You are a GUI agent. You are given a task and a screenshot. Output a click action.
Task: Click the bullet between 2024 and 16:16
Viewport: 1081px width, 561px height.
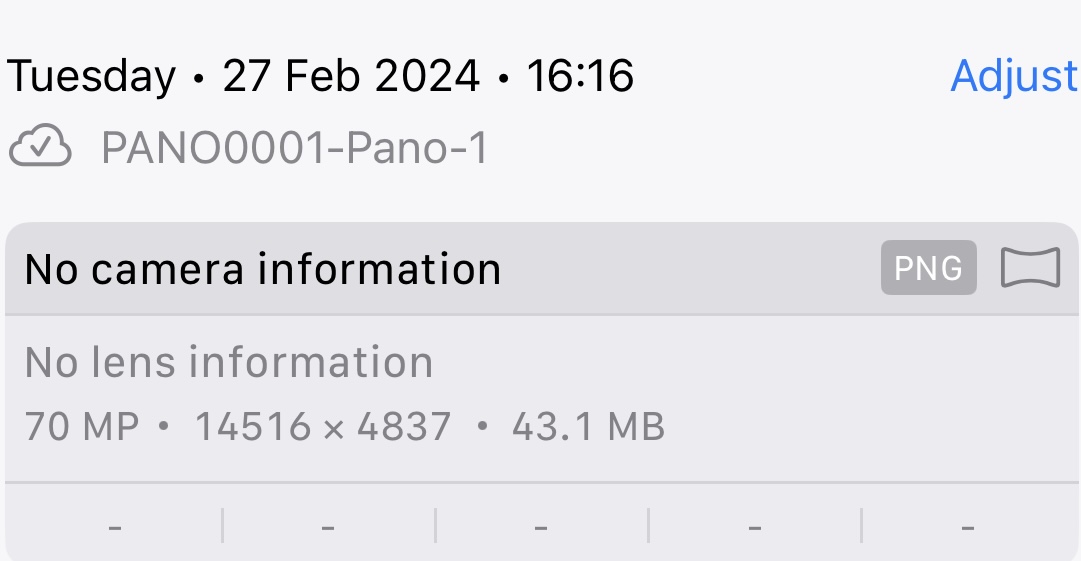click(503, 79)
